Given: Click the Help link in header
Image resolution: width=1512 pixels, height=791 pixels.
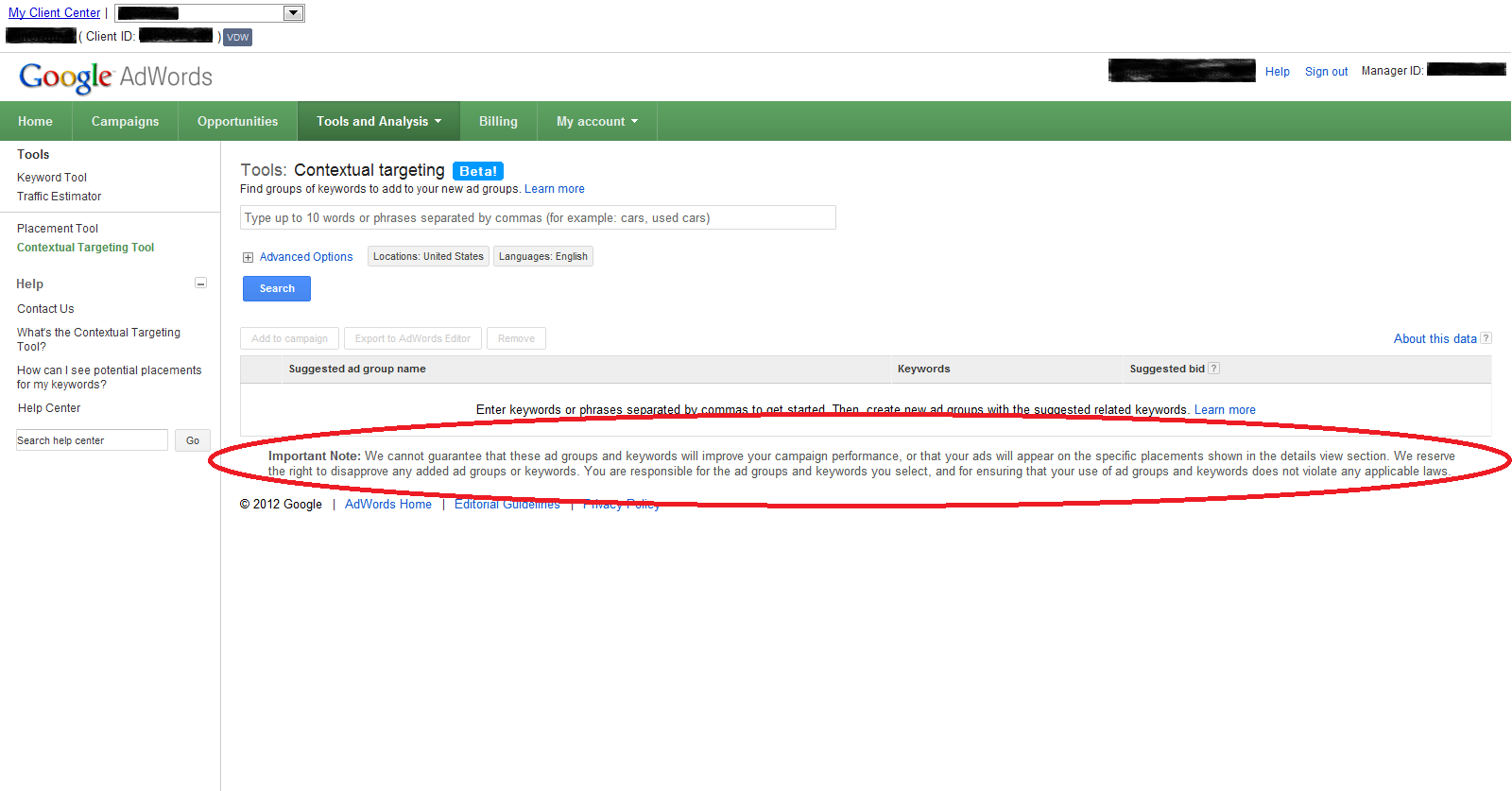Looking at the screenshot, I should 1278,72.
